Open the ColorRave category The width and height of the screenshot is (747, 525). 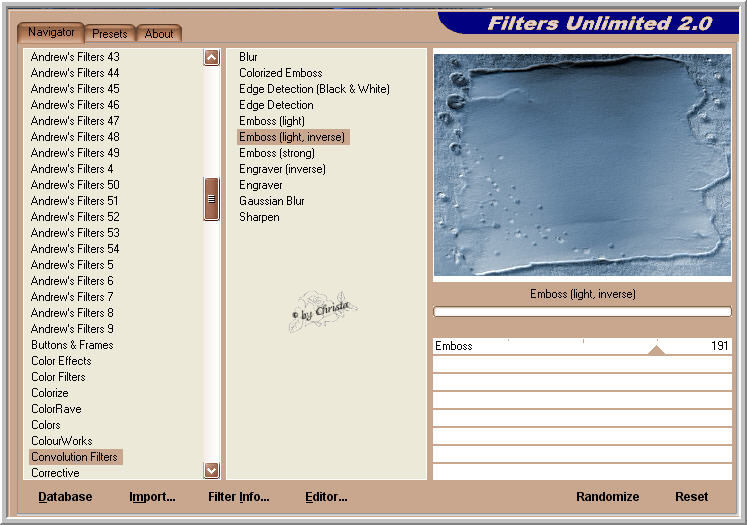point(56,409)
